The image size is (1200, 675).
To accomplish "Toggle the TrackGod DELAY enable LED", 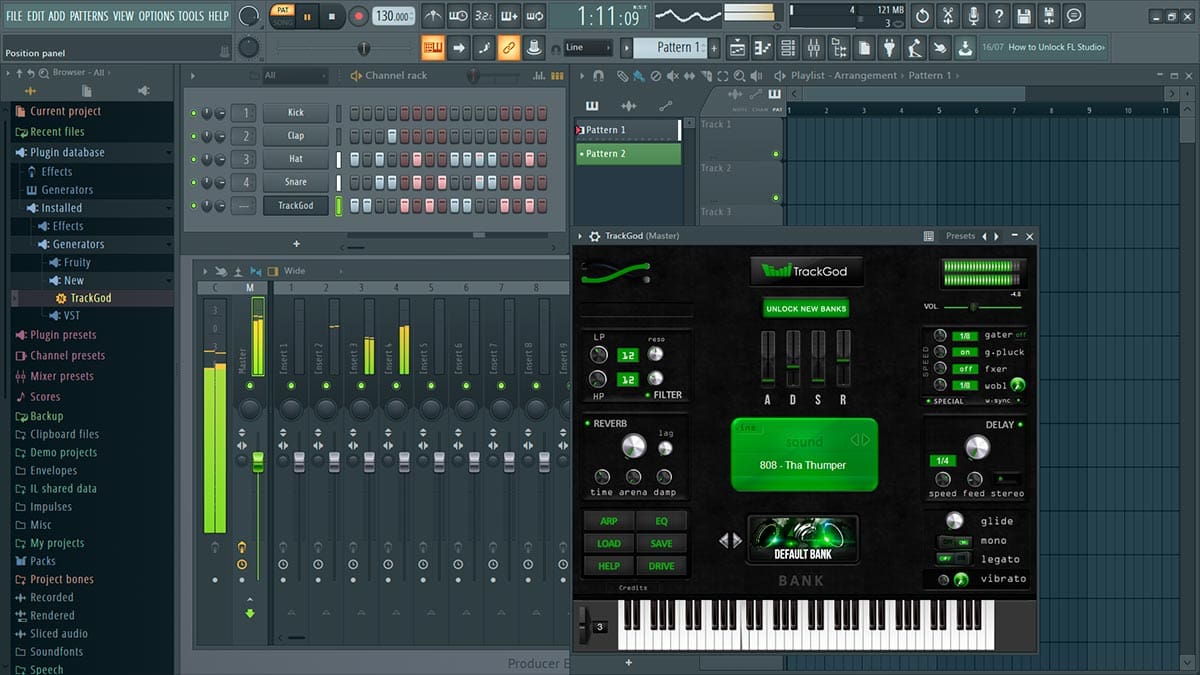I will coord(1021,425).
